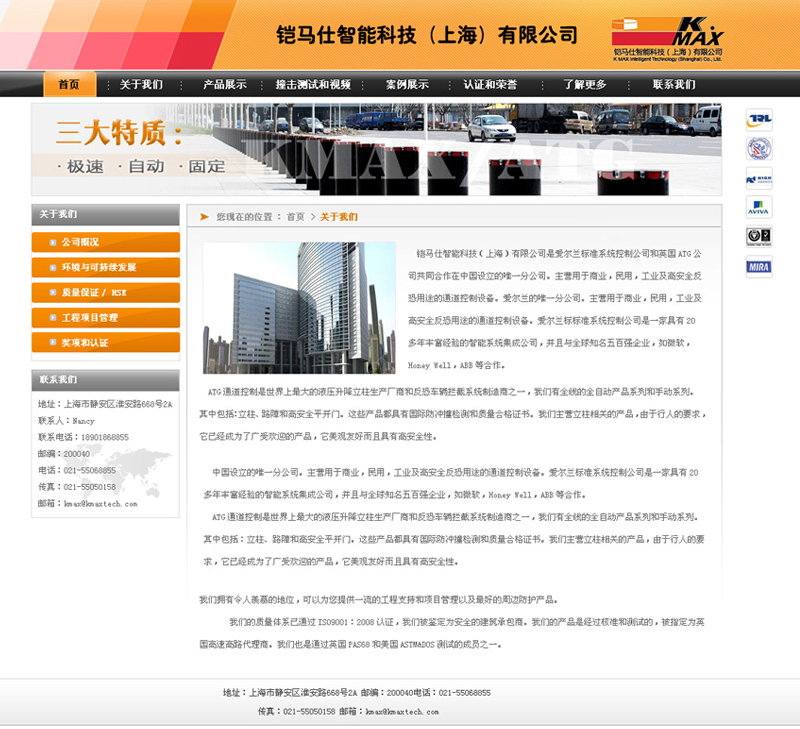The height and width of the screenshot is (729, 800).
Task: Click 联系我们 in the top navigation
Action: coord(673,85)
